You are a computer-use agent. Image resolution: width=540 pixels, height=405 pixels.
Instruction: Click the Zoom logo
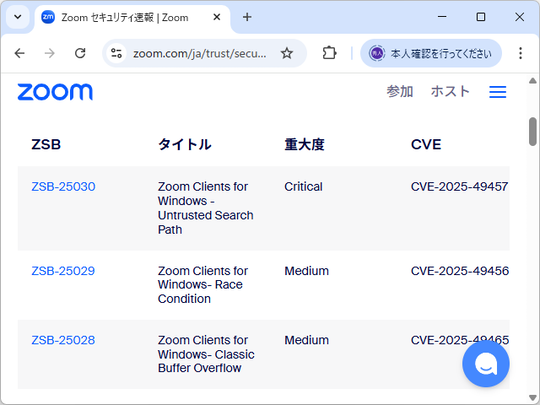(x=55, y=92)
